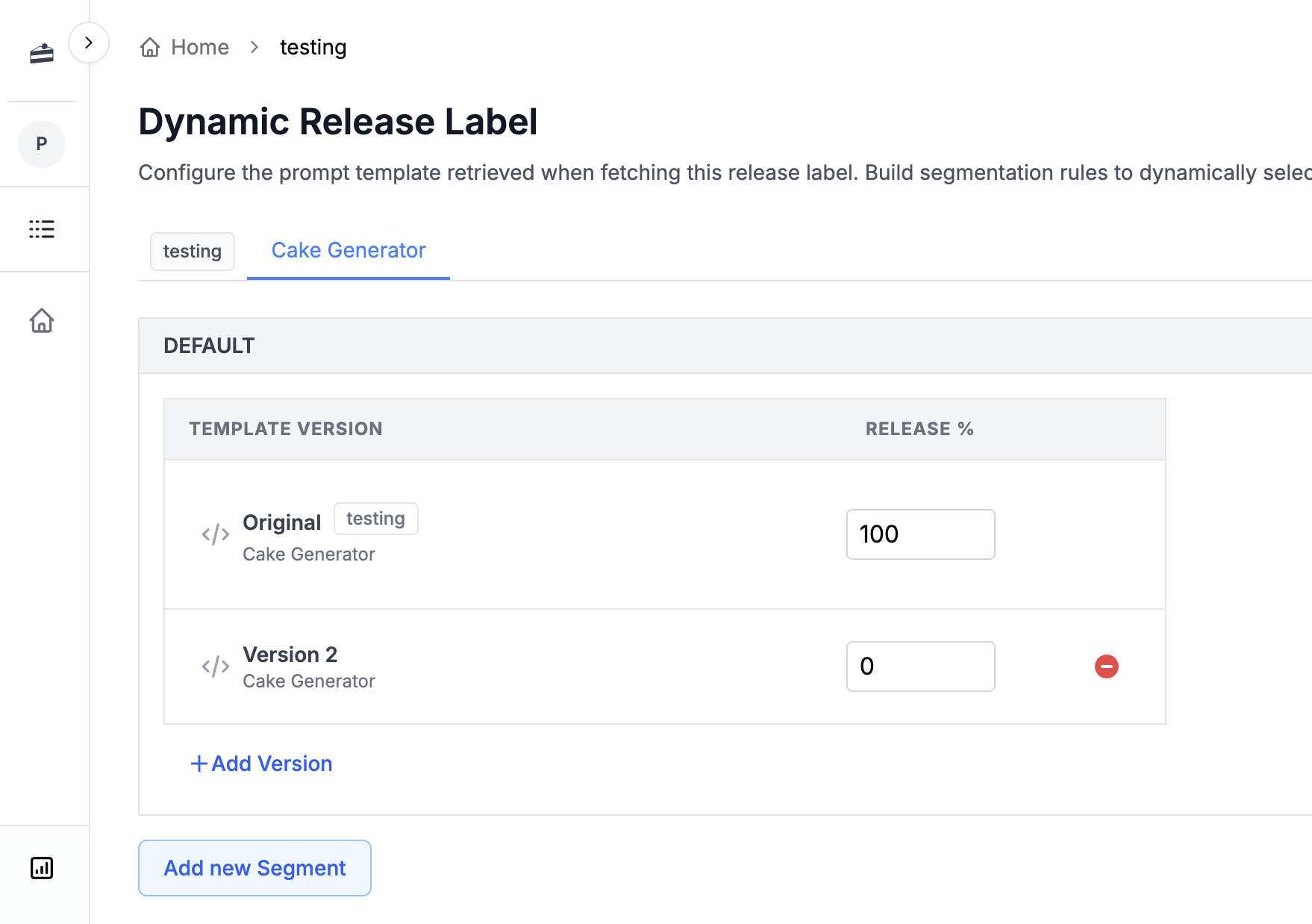The image size is (1312, 924).
Task: Select the release percentage field showing 100
Action: [920, 534]
